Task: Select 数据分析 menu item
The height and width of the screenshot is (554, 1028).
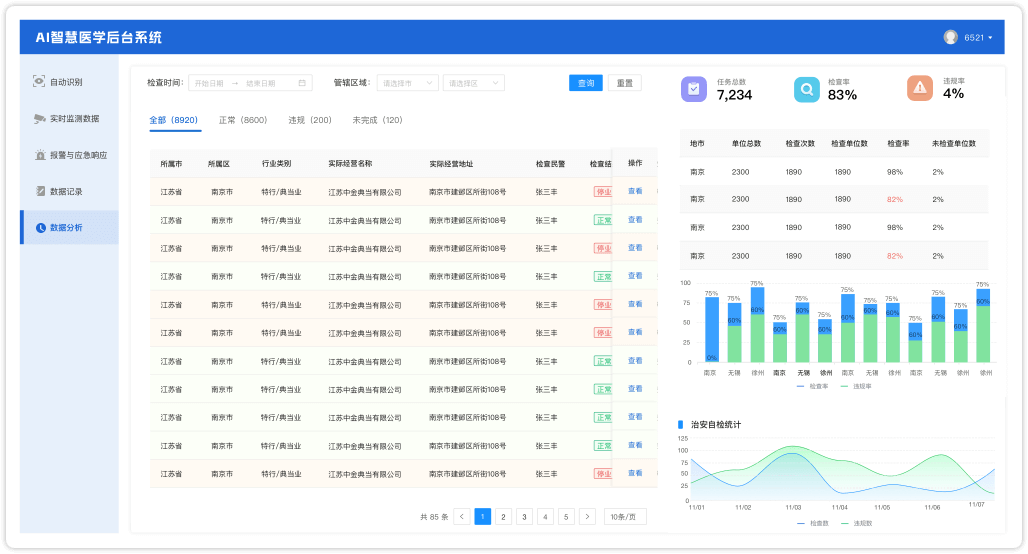Action: [x=69, y=228]
